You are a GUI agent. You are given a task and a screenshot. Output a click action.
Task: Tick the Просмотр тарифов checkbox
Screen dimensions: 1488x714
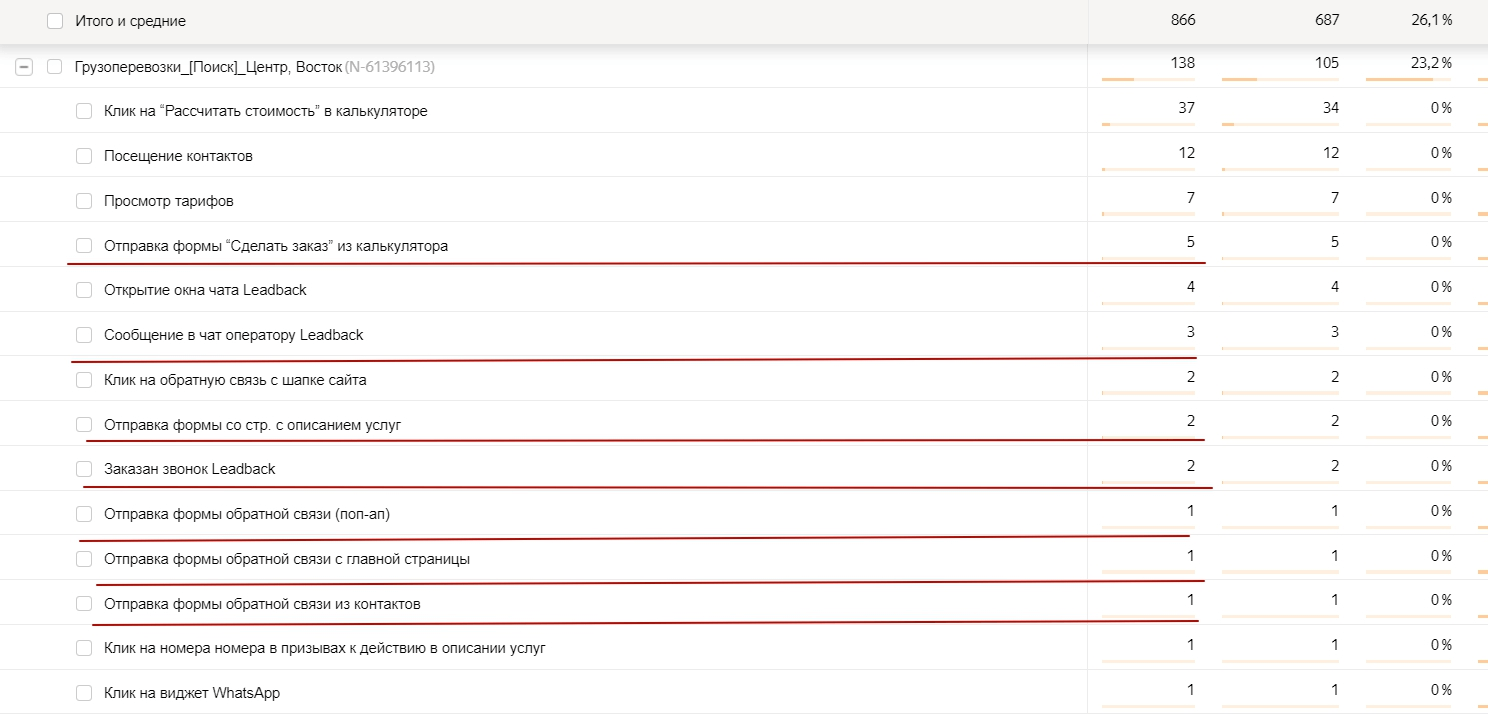click(84, 201)
